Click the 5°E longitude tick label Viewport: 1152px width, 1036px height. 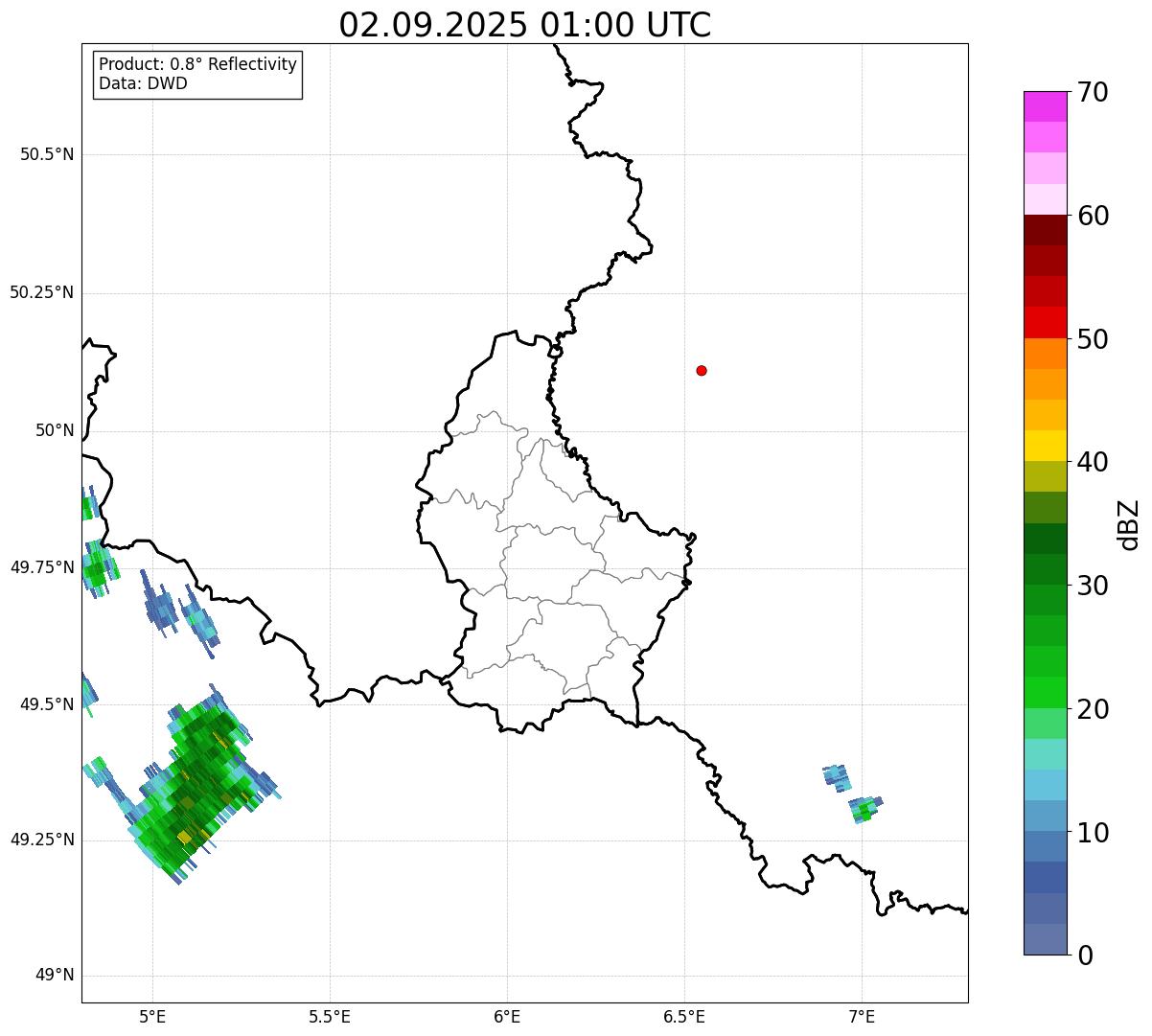[152, 1016]
